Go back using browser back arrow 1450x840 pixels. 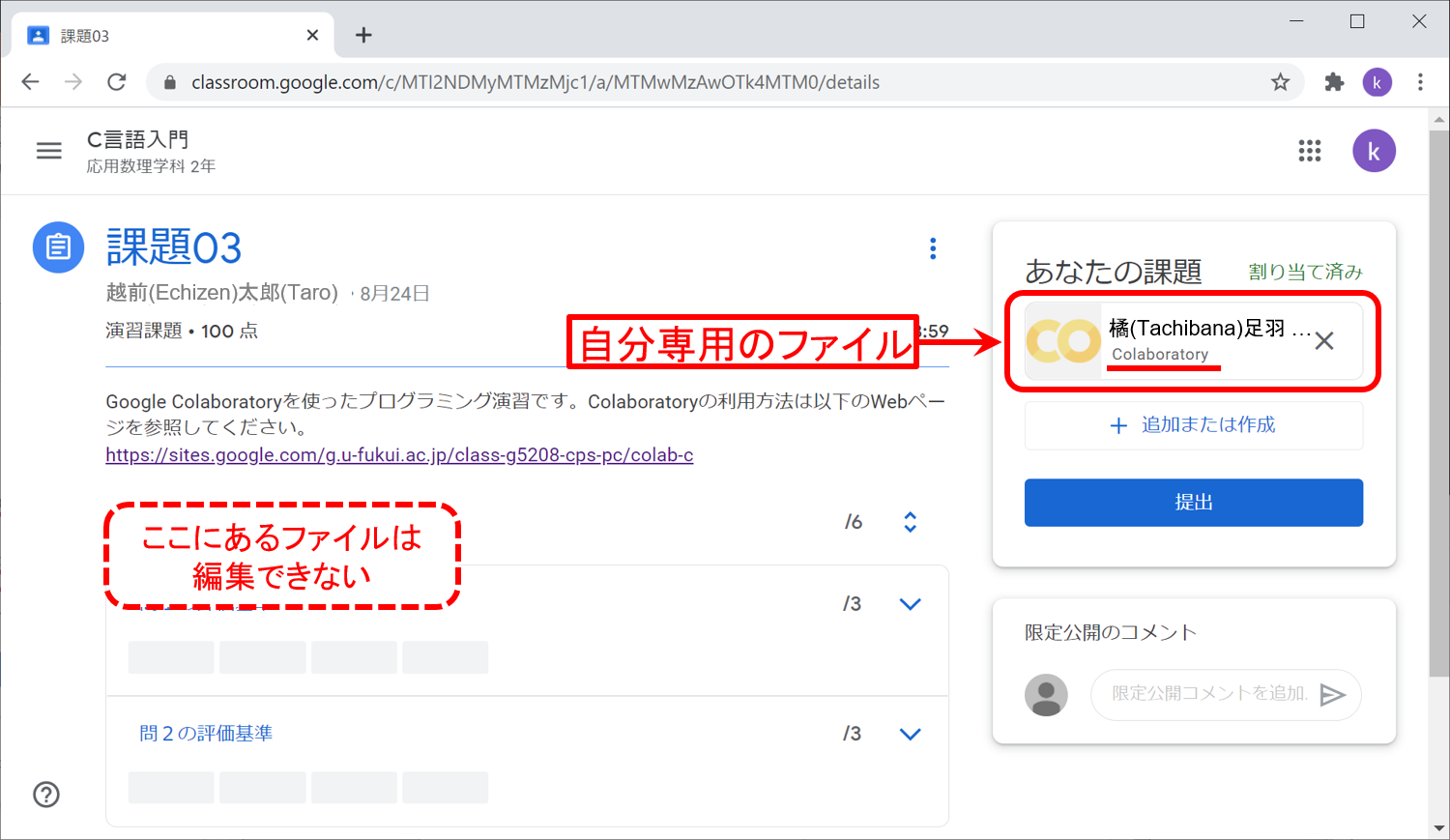(x=30, y=82)
